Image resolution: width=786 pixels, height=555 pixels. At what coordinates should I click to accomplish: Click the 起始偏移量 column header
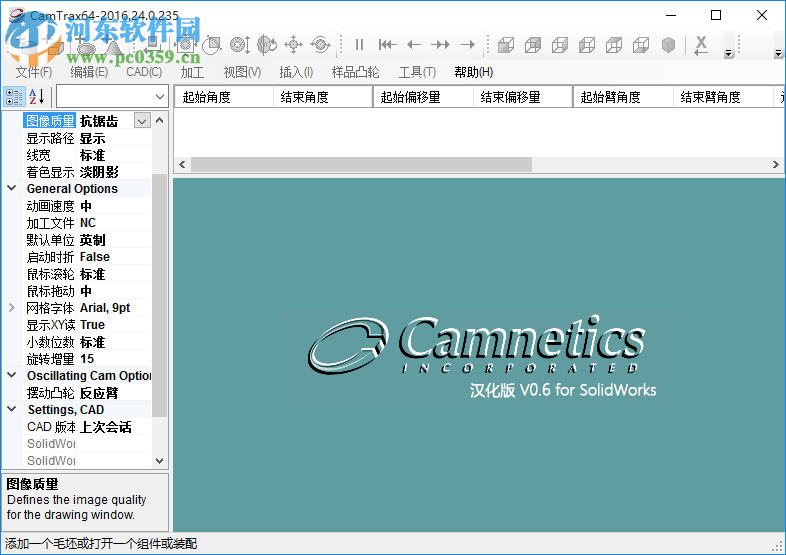(x=423, y=97)
